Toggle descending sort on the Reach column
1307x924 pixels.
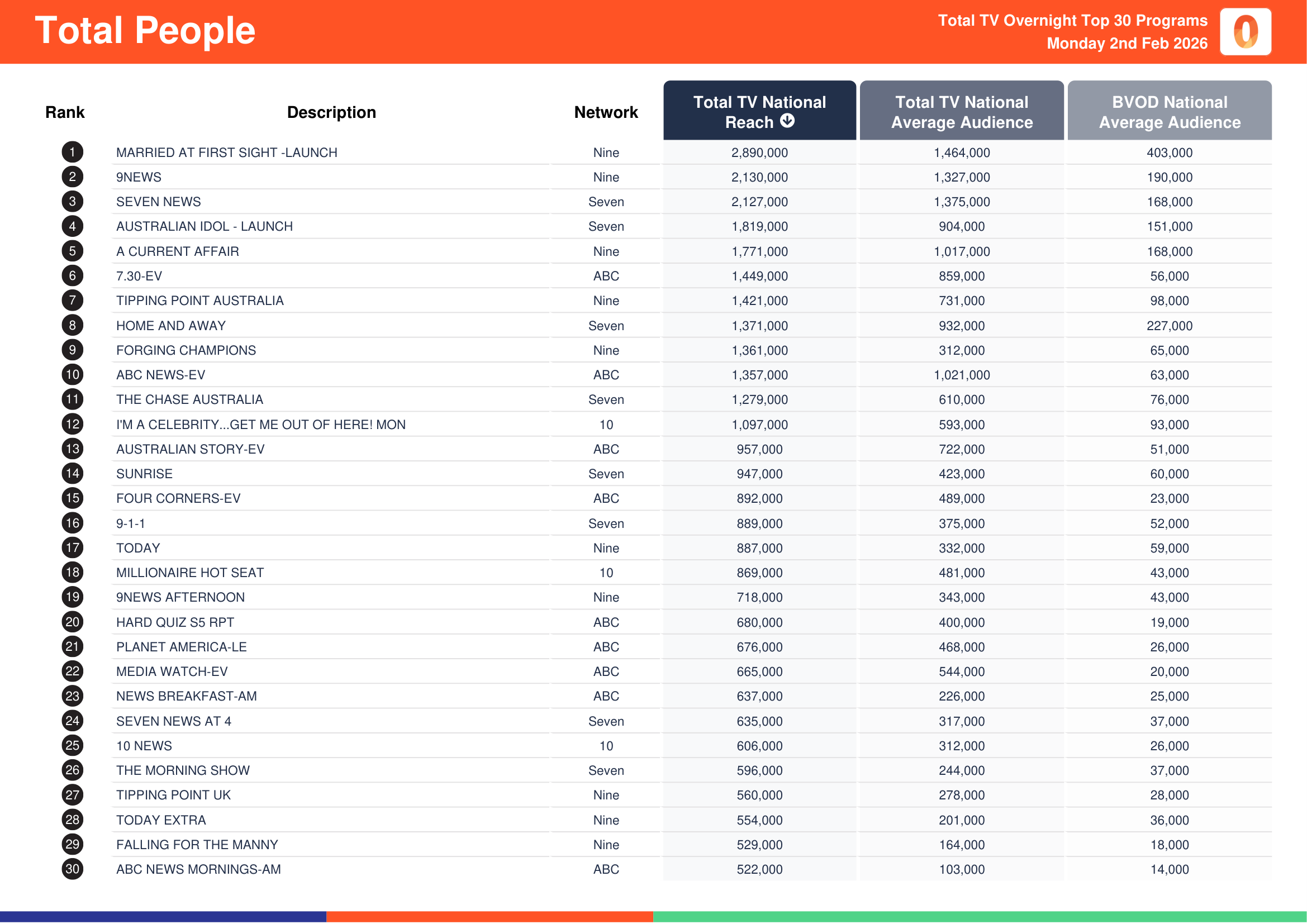760,112
